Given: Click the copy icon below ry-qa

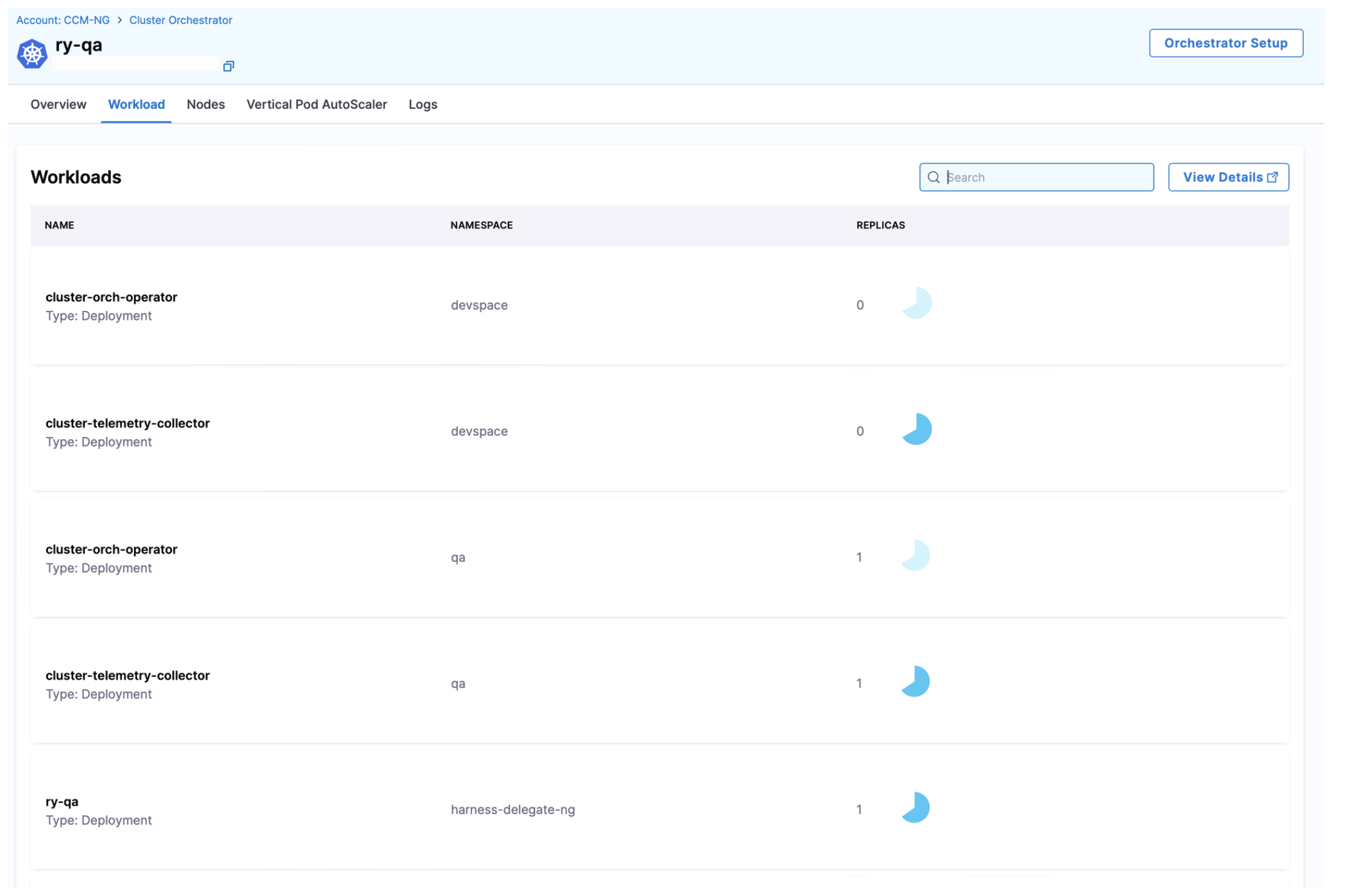Looking at the screenshot, I should (228, 66).
